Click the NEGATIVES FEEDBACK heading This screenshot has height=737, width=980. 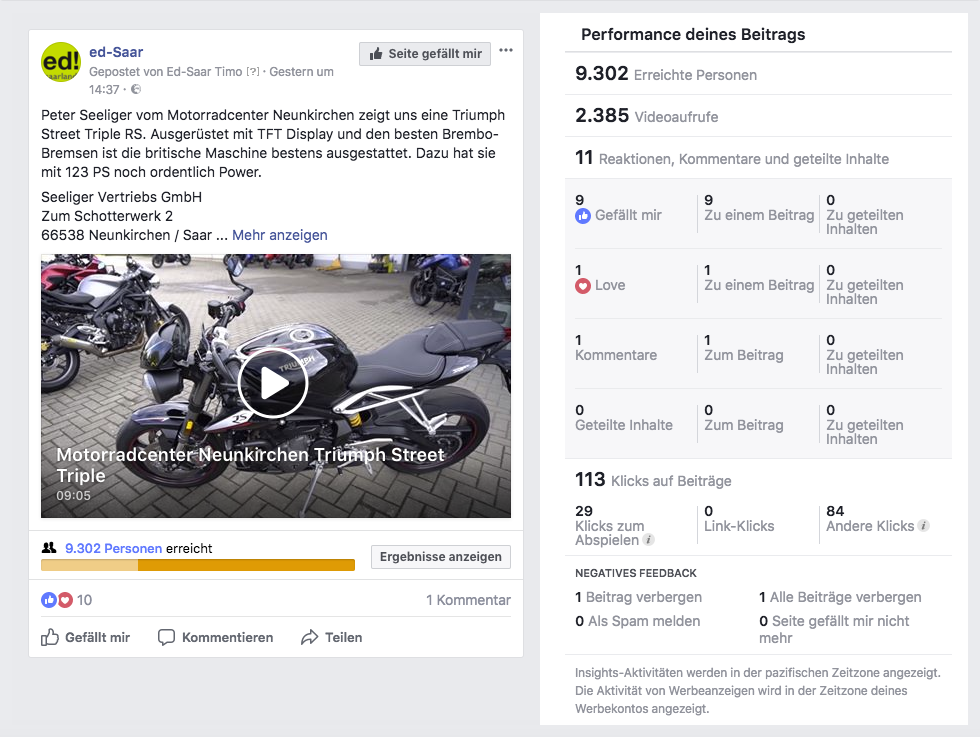click(636, 573)
